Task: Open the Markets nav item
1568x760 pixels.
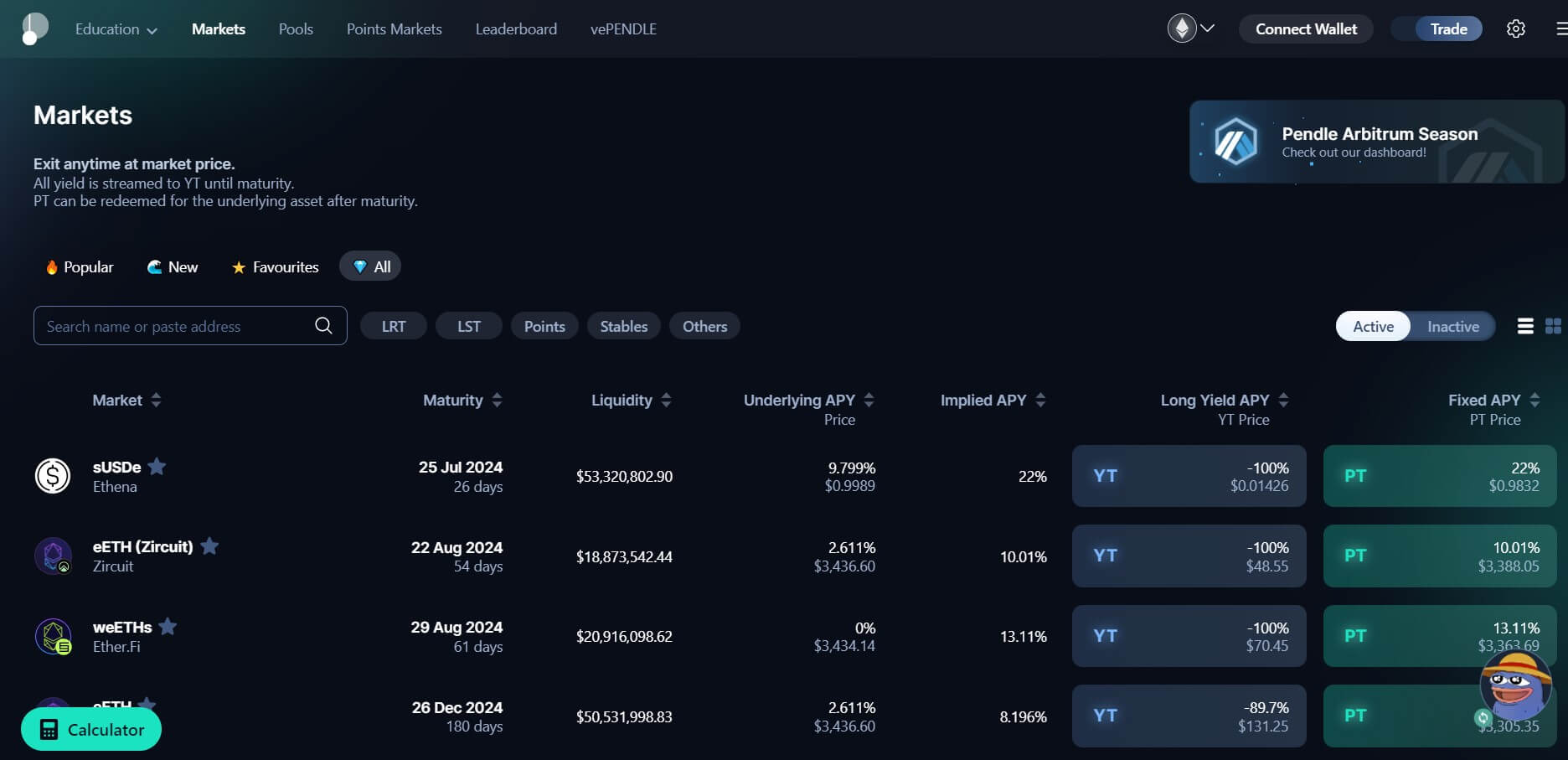Action: pos(219,28)
